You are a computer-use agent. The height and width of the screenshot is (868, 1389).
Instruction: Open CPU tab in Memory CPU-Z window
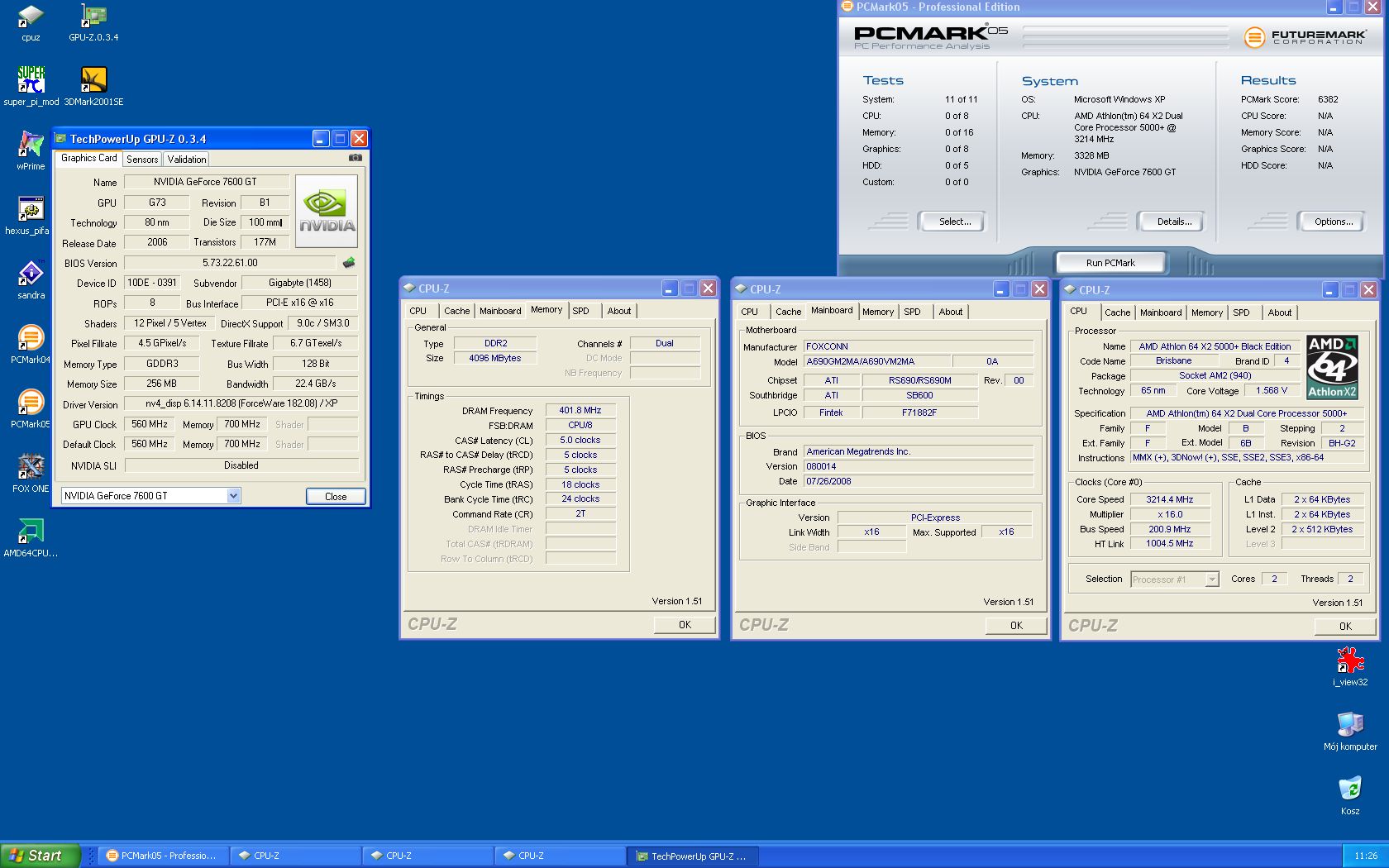[x=418, y=311]
